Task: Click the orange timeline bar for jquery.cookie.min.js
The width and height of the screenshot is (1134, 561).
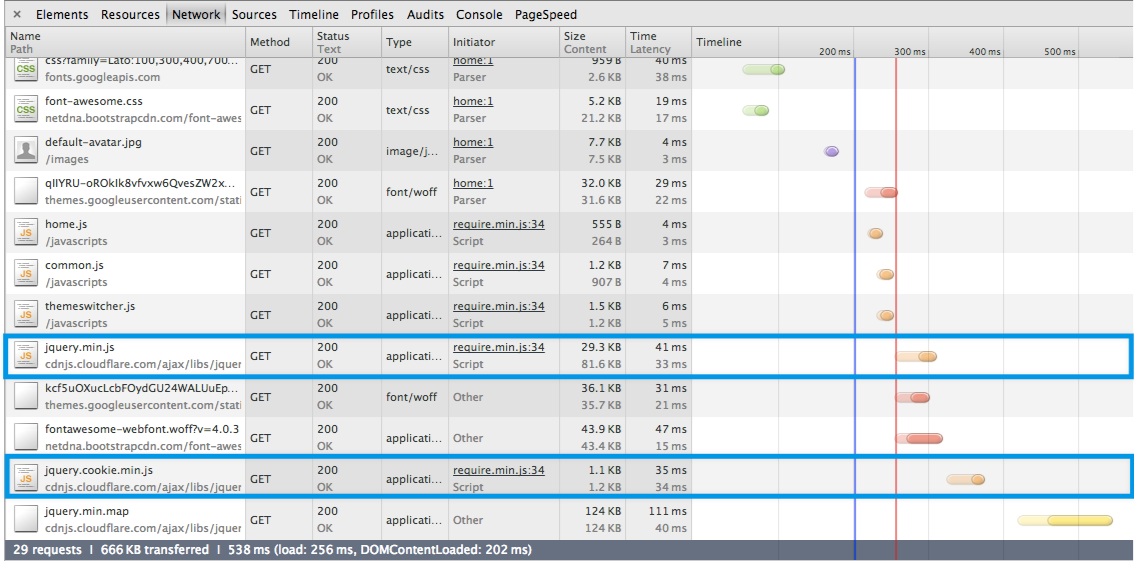Action: [x=965, y=479]
